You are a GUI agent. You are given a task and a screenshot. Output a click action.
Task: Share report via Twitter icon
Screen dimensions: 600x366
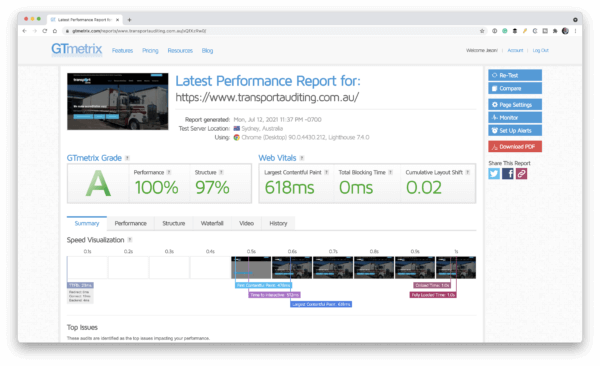tap(494, 174)
